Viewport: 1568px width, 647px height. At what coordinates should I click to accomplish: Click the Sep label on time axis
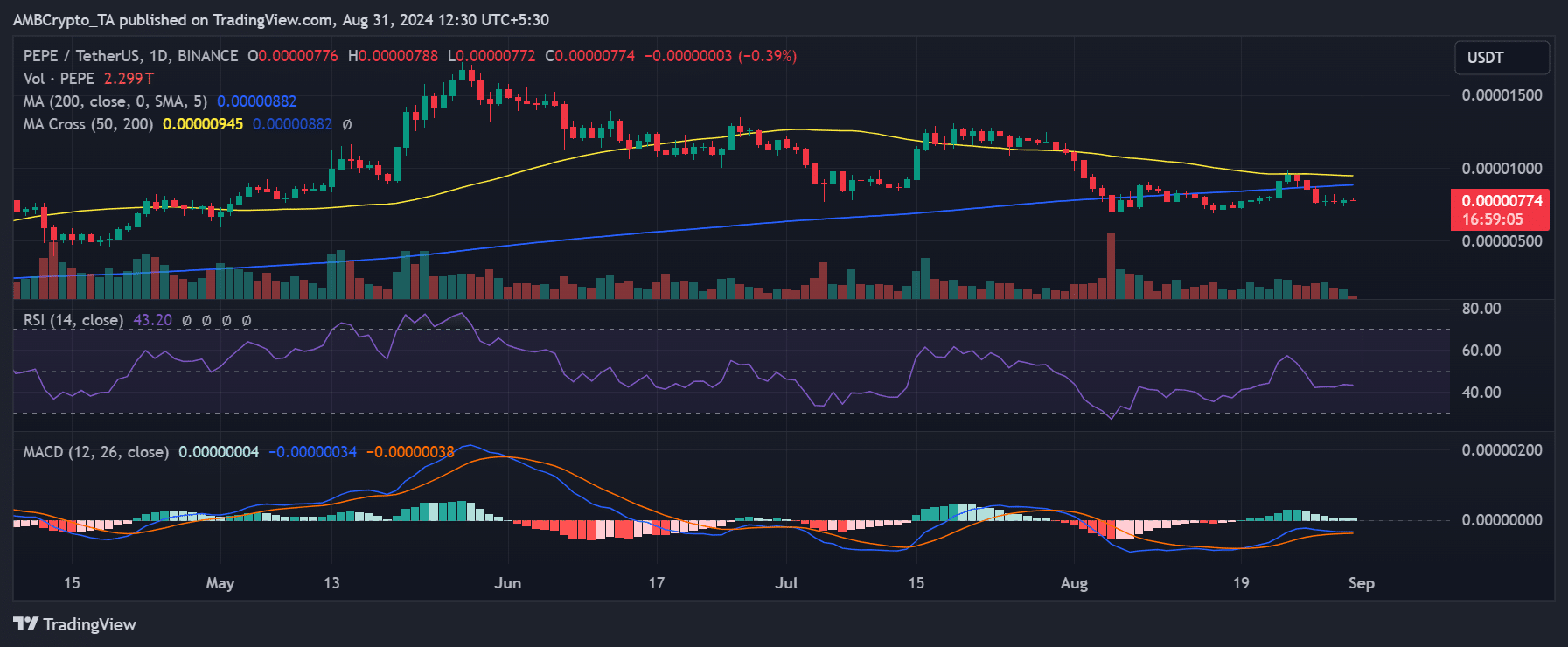[1362, 583]
